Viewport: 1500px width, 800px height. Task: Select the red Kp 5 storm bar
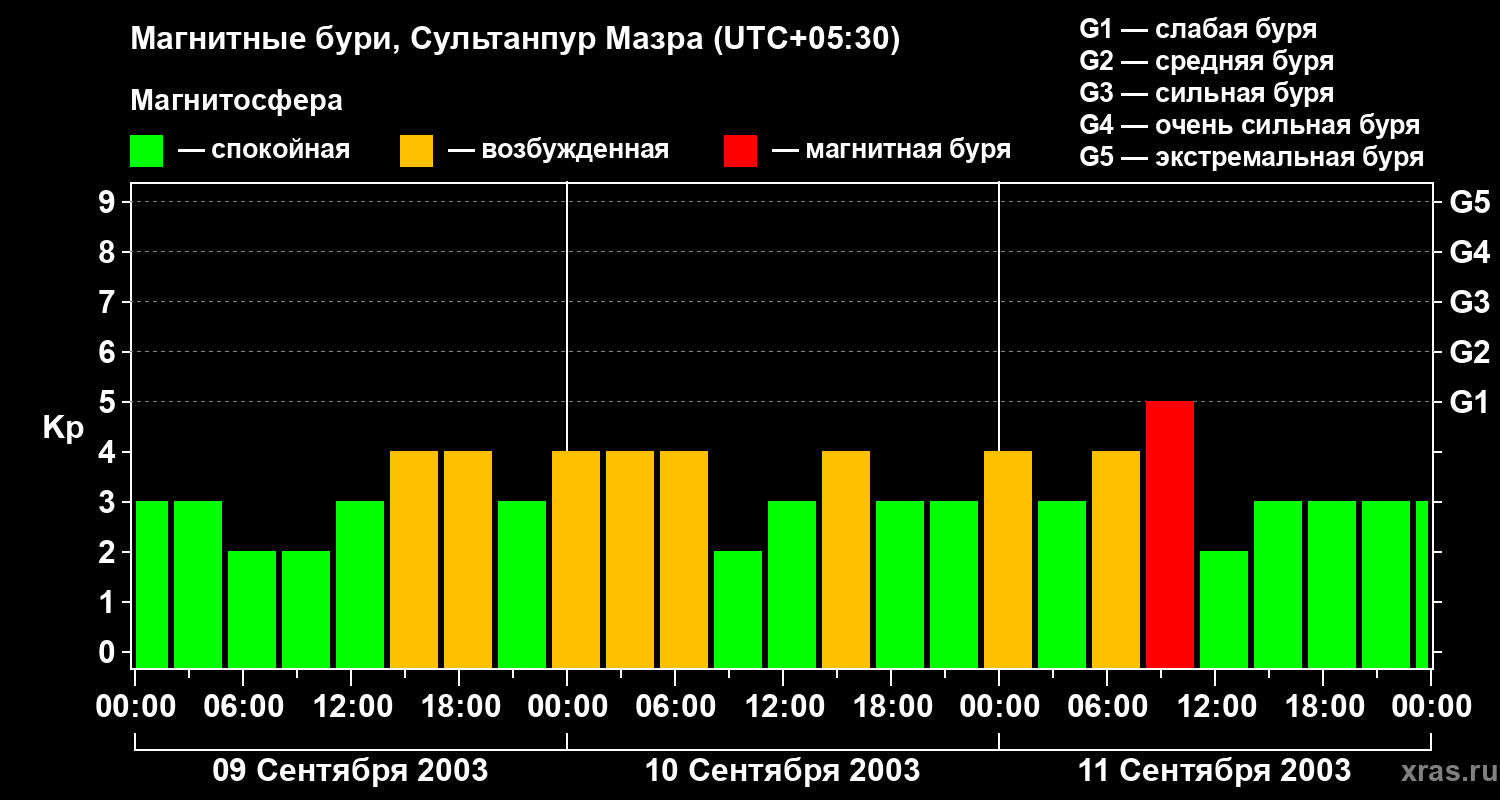[1170, 534]
